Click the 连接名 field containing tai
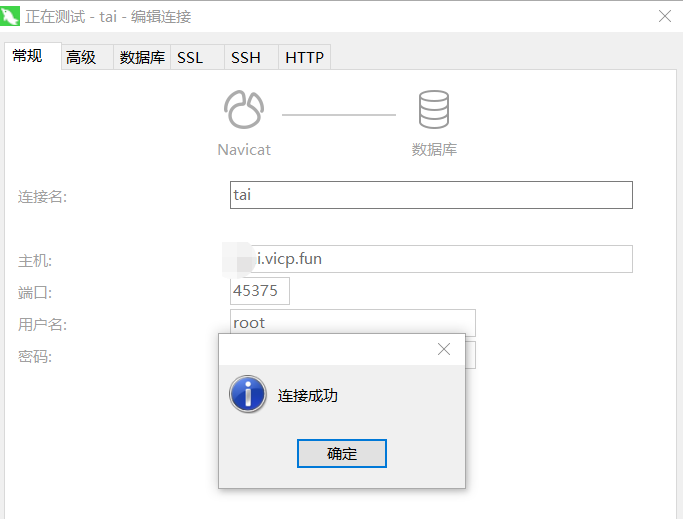The height and width of the screenshot is (519, 683). [431, 195]
